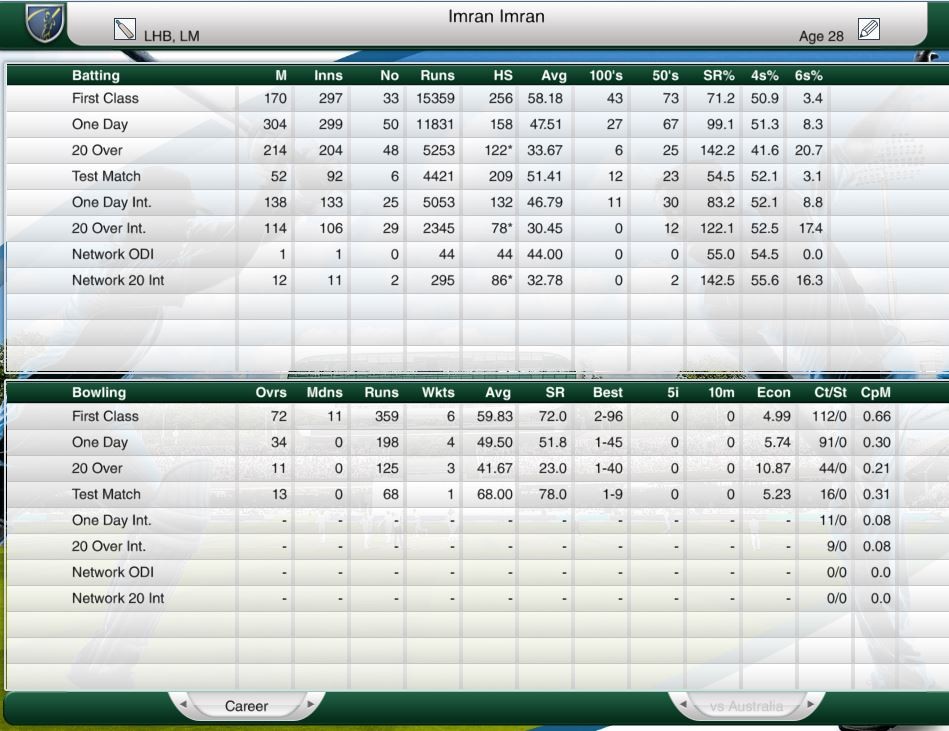Click the Wkts column header
Image resolution: width=949 pixels, height=731 pixels.
point(438,392)
